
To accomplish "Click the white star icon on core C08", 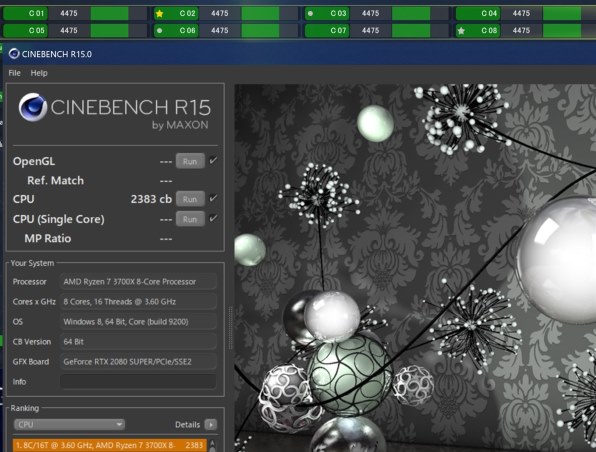I will pyautogui.click(x=461, y=30).
